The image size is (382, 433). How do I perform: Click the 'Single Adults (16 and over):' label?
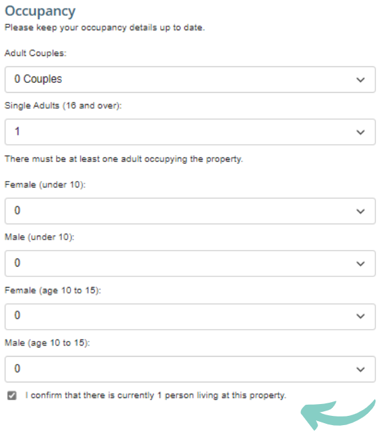[x=63, y=106]
